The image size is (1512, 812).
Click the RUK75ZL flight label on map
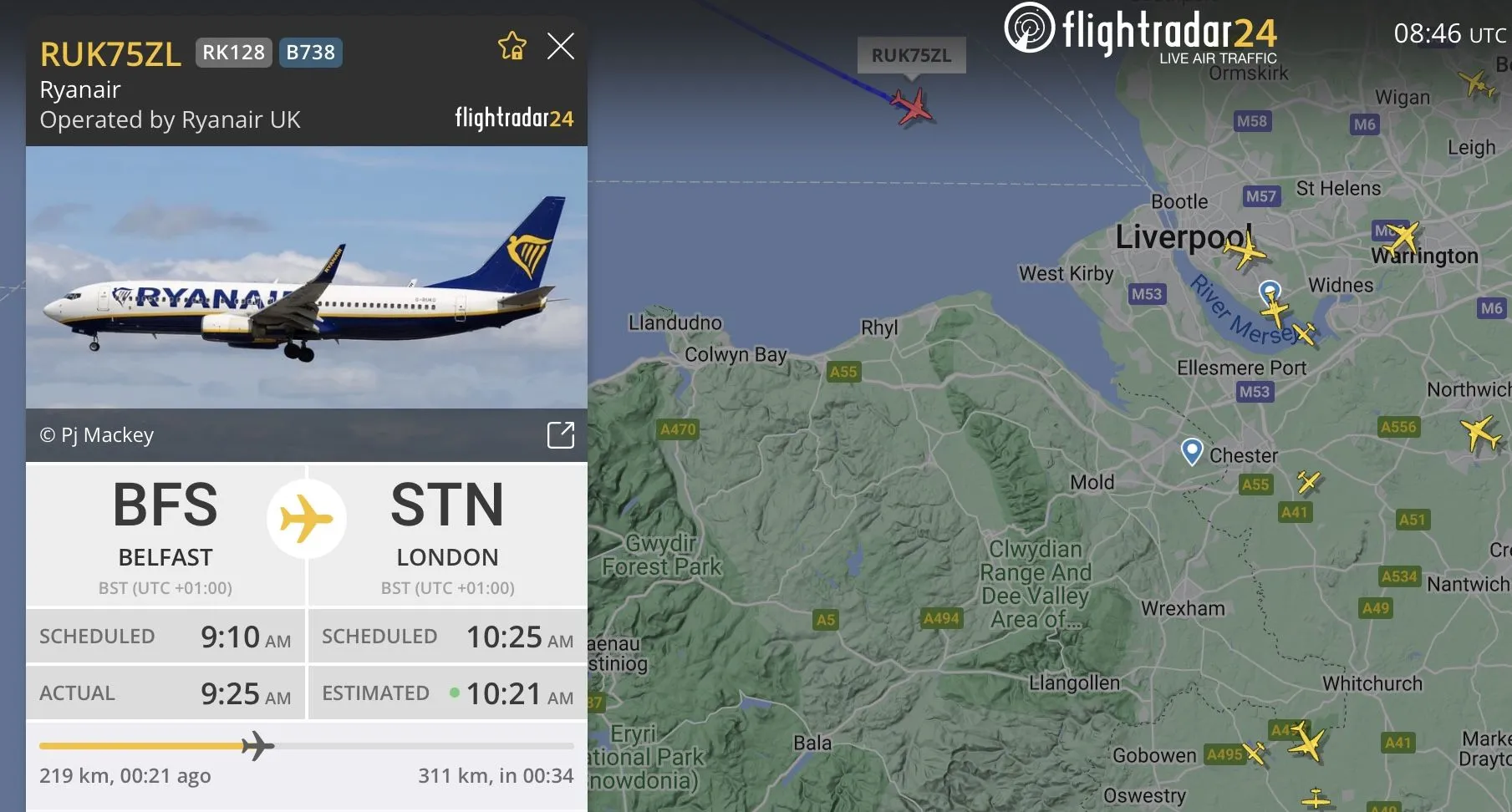tap(912, 55)
